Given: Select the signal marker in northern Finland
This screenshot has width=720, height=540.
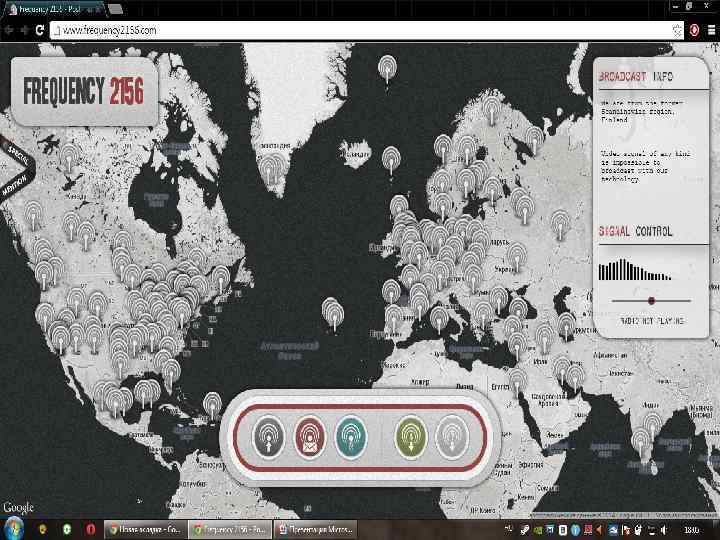Looking at the screenshot, I should coord(492,110).
